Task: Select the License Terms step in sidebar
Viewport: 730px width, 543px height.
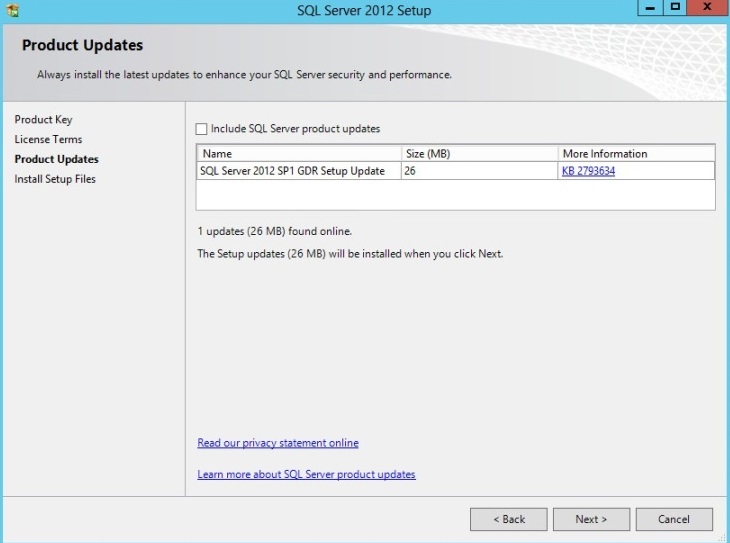Action: 48,139
